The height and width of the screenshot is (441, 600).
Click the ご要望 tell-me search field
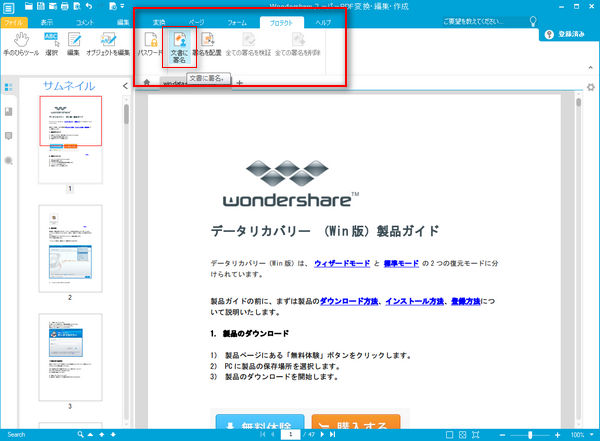point(483,21)
